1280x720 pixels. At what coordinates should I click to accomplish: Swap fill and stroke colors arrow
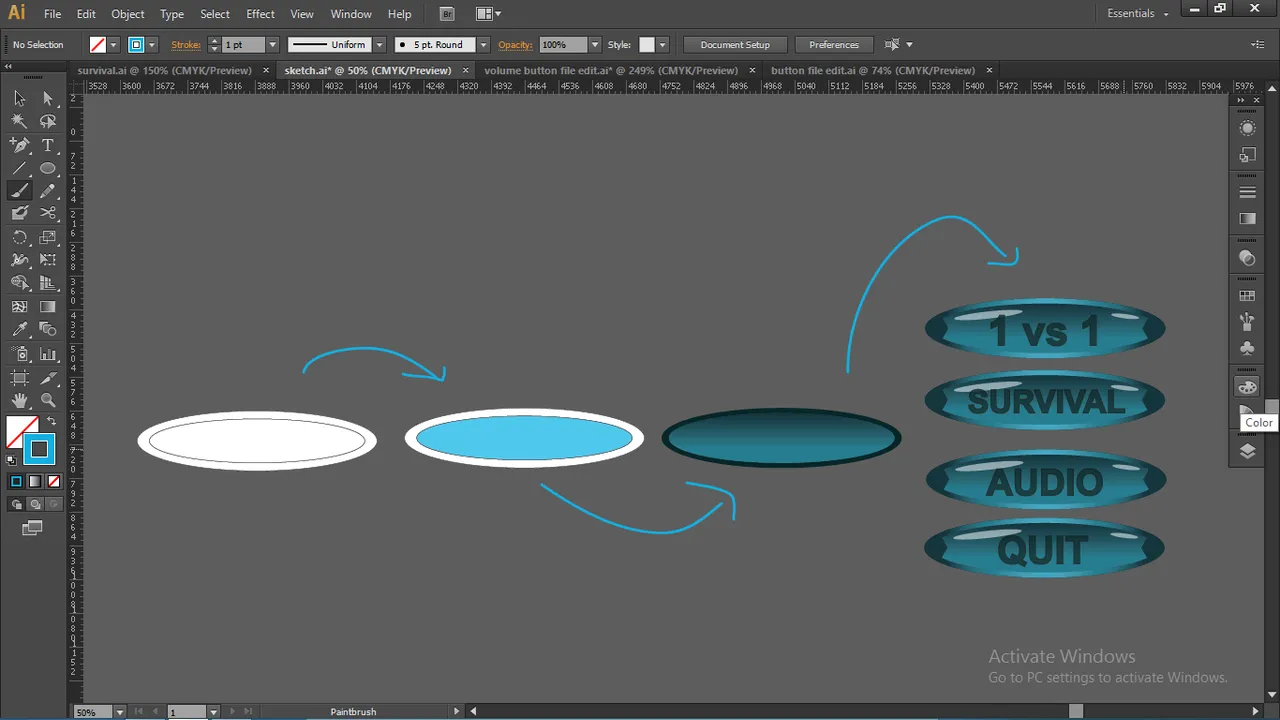click(51, 421)
